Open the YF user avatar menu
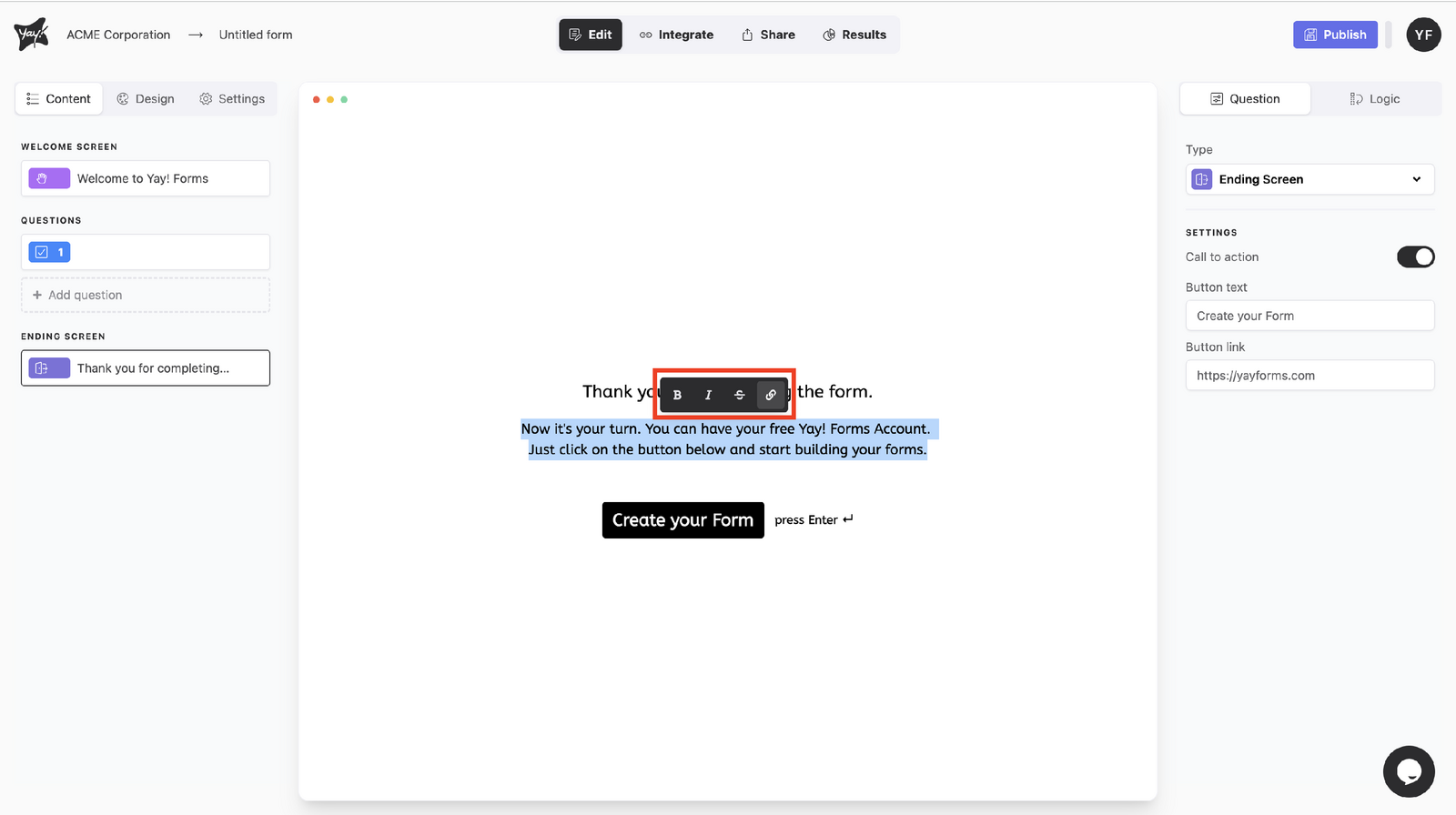 pos(1423,35)
